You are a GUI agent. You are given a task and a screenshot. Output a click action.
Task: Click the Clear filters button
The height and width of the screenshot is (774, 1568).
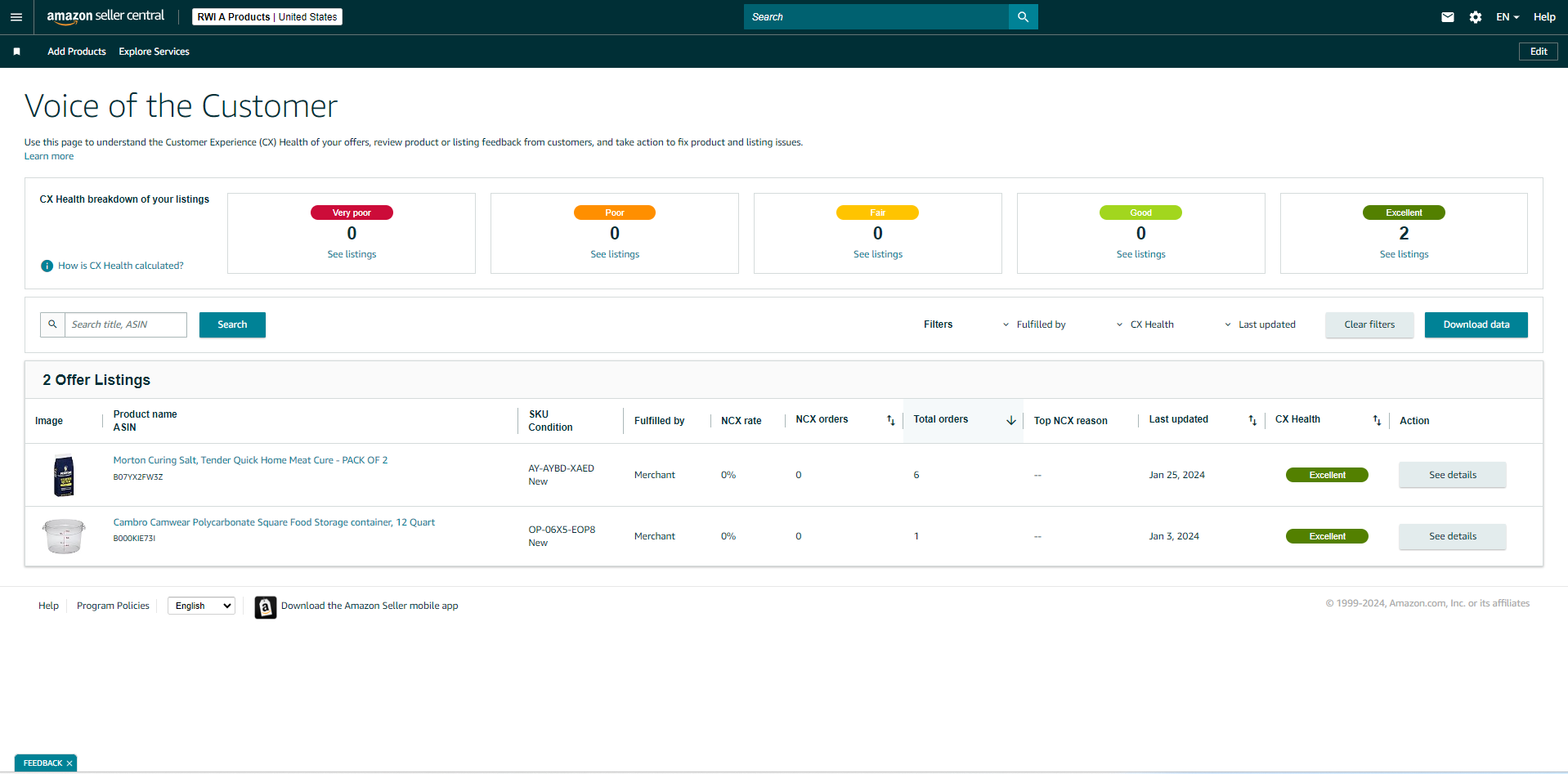coord(1369,324)
